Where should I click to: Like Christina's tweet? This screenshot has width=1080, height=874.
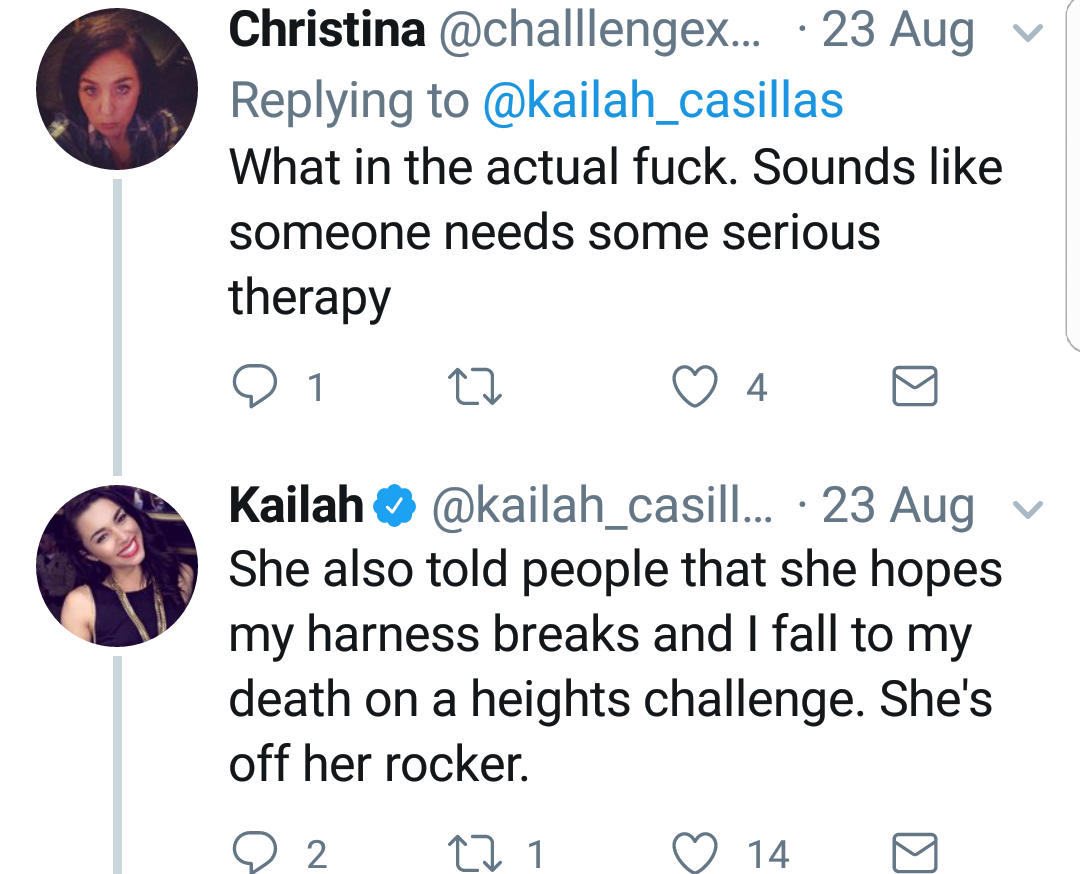695,386
